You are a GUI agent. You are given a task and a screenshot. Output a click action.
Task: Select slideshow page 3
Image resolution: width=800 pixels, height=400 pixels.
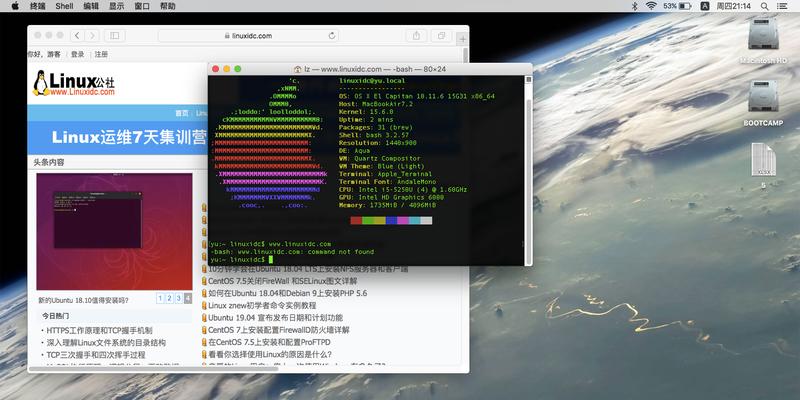point(179,298)
